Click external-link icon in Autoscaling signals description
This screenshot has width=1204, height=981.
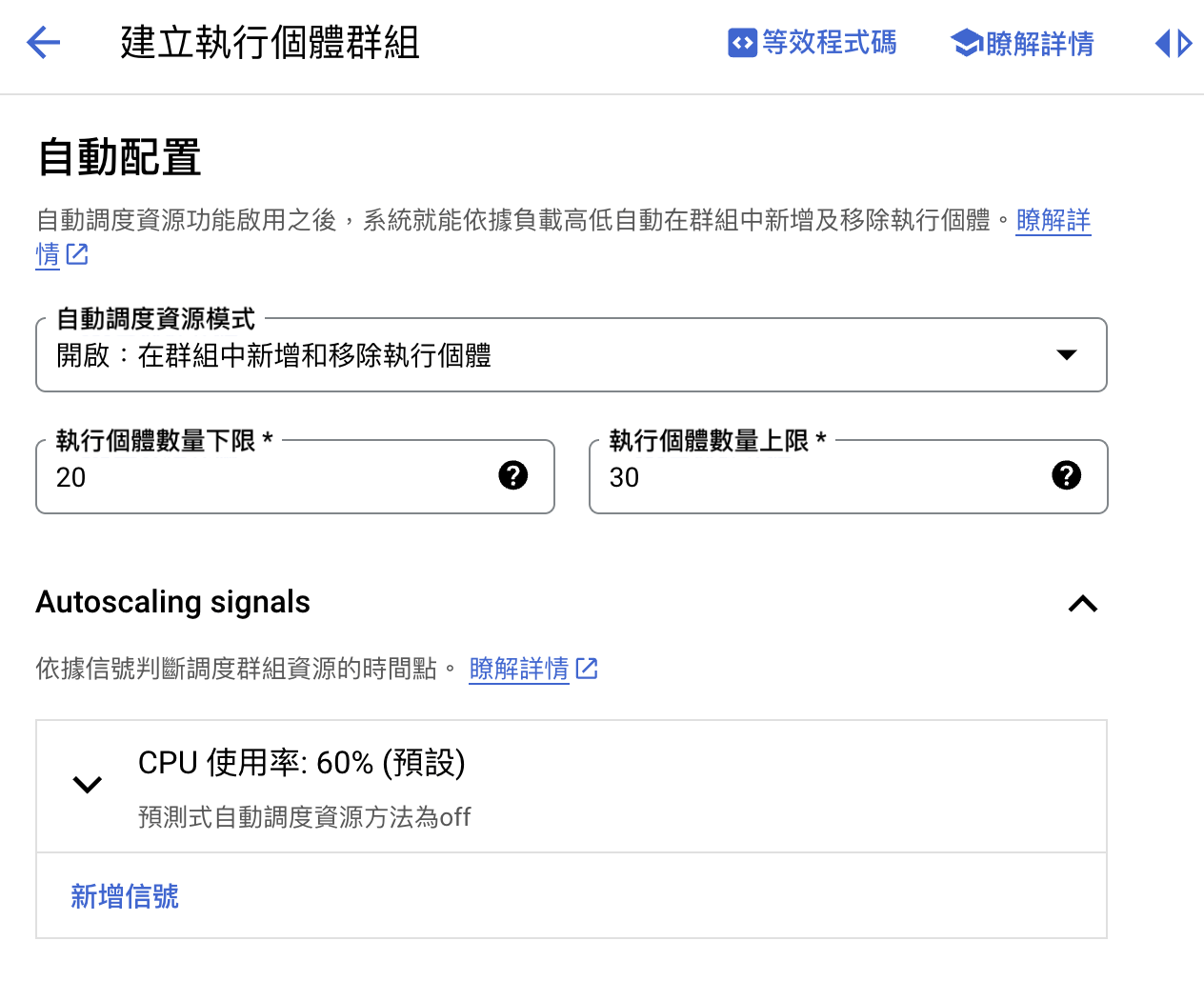click(x=588, y=669)
